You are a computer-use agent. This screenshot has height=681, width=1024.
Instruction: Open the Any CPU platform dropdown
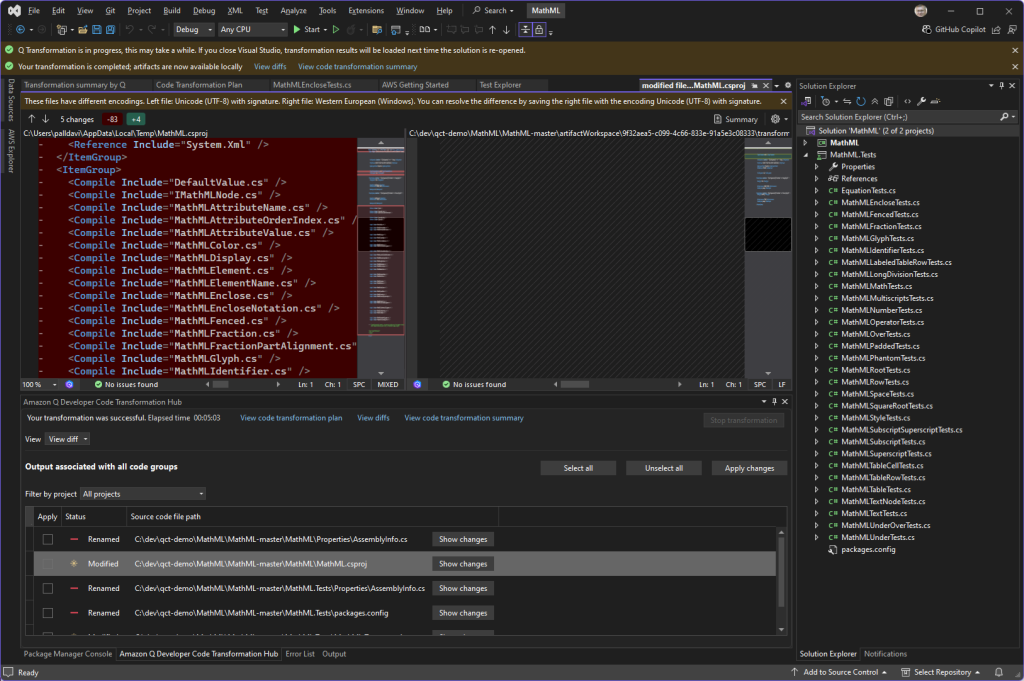pos(252,29)
